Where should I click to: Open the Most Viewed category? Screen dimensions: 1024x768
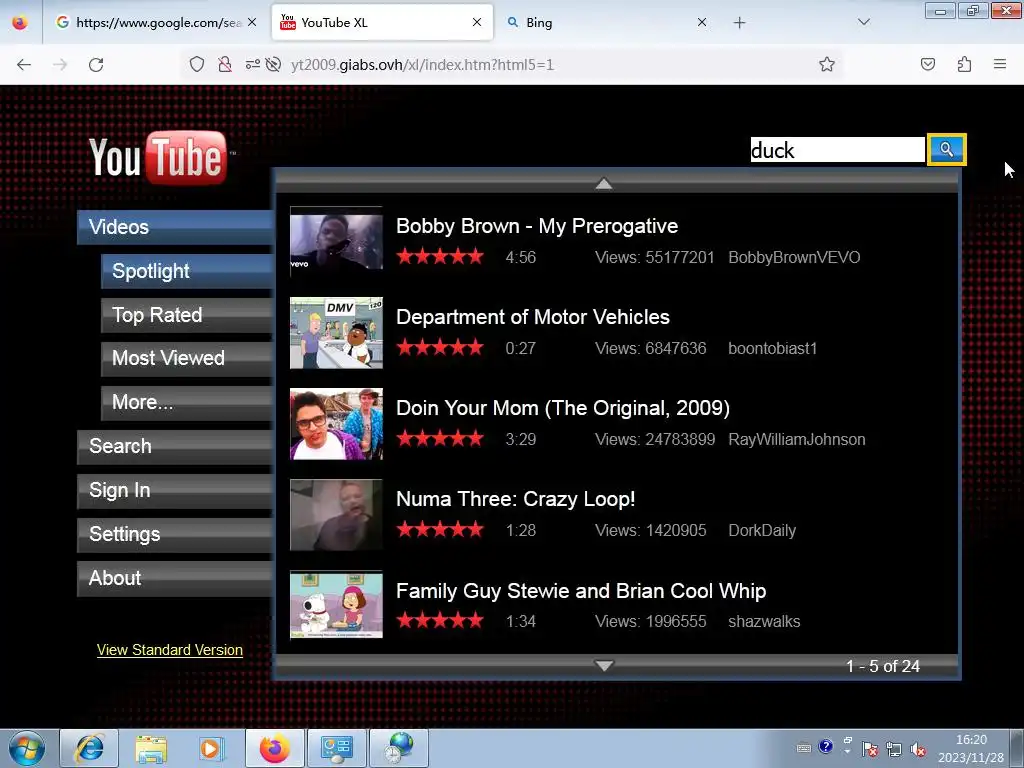[187, 359]
